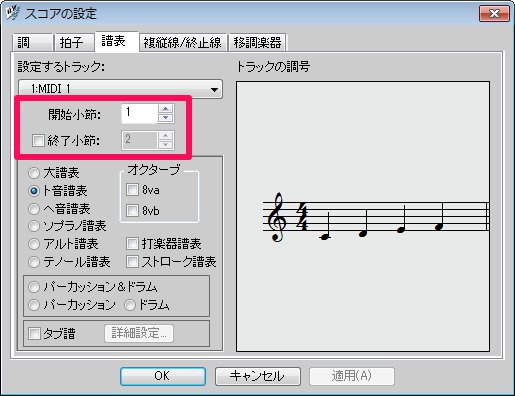Click the 終了小節 down arrow

(166, 145)
